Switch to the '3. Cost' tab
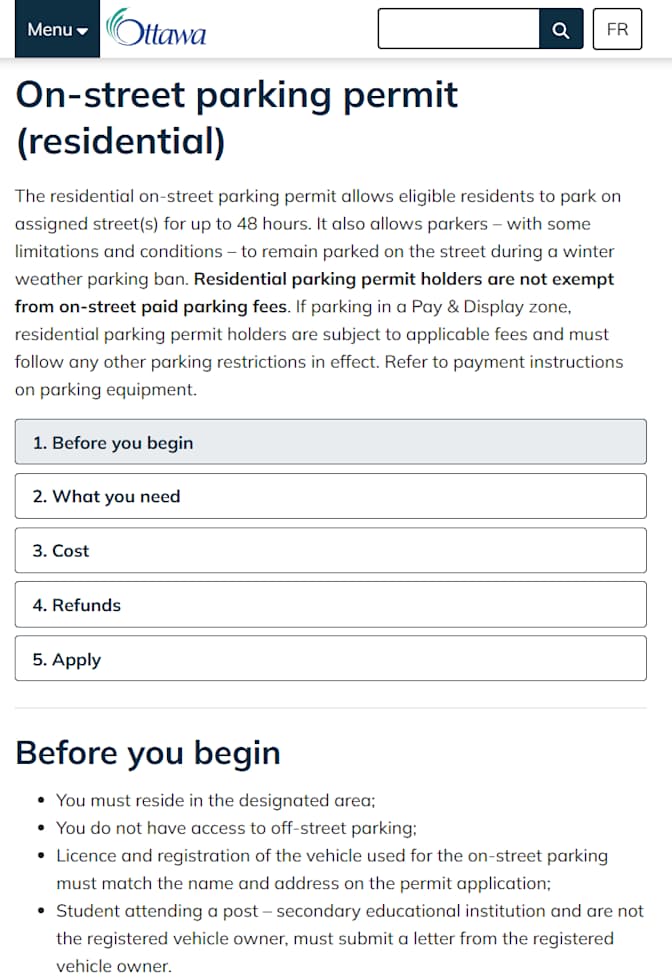 pyautogui.click(x=330, y=550)
